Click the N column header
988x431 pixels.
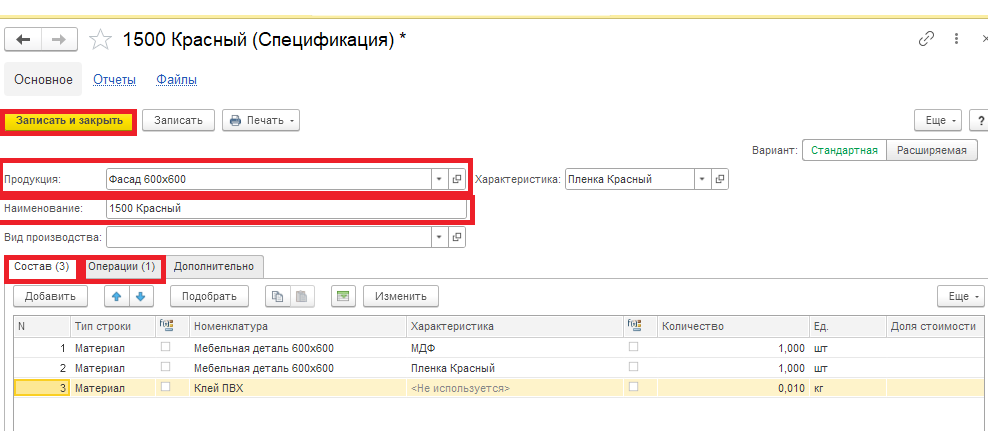click(x=42, y=326)
